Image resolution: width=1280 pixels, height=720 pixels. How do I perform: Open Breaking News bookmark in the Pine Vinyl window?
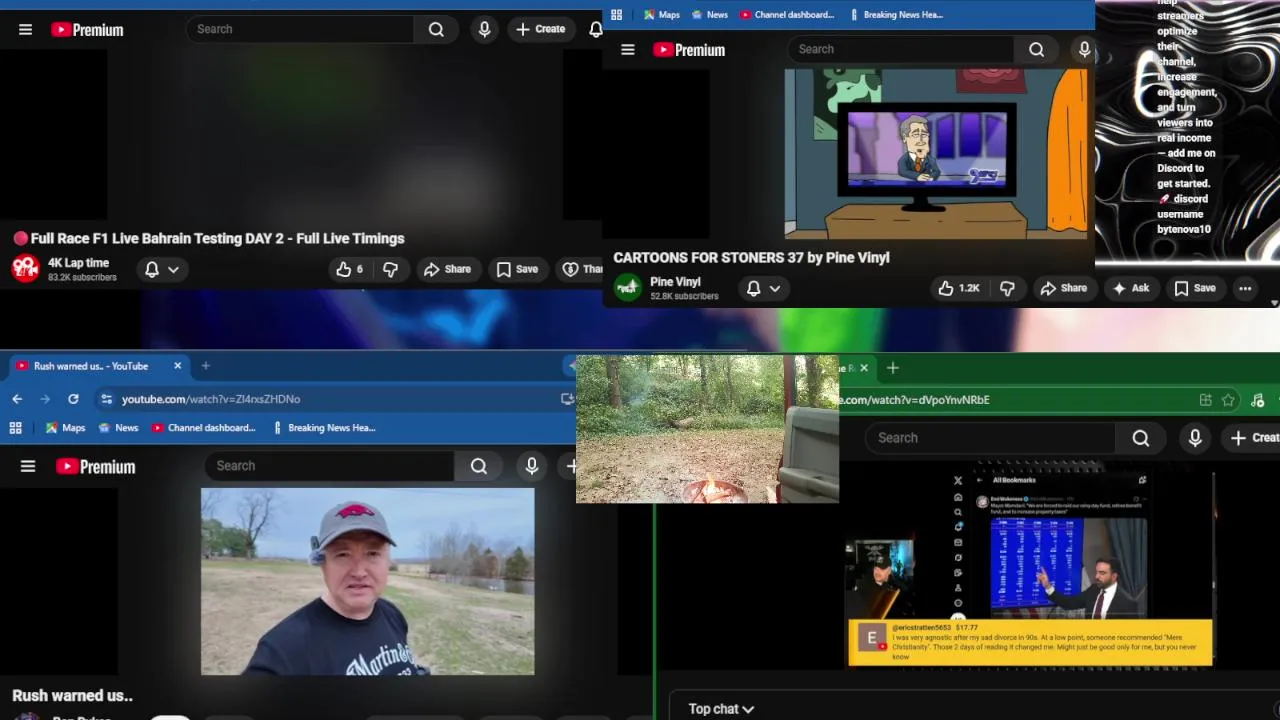pyautogui.click(x=897, y=15)
